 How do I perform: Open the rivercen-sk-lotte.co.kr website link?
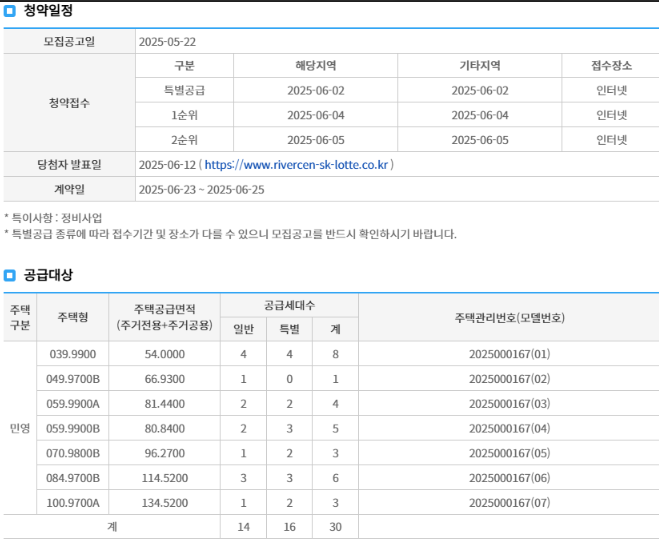(296, 165)
